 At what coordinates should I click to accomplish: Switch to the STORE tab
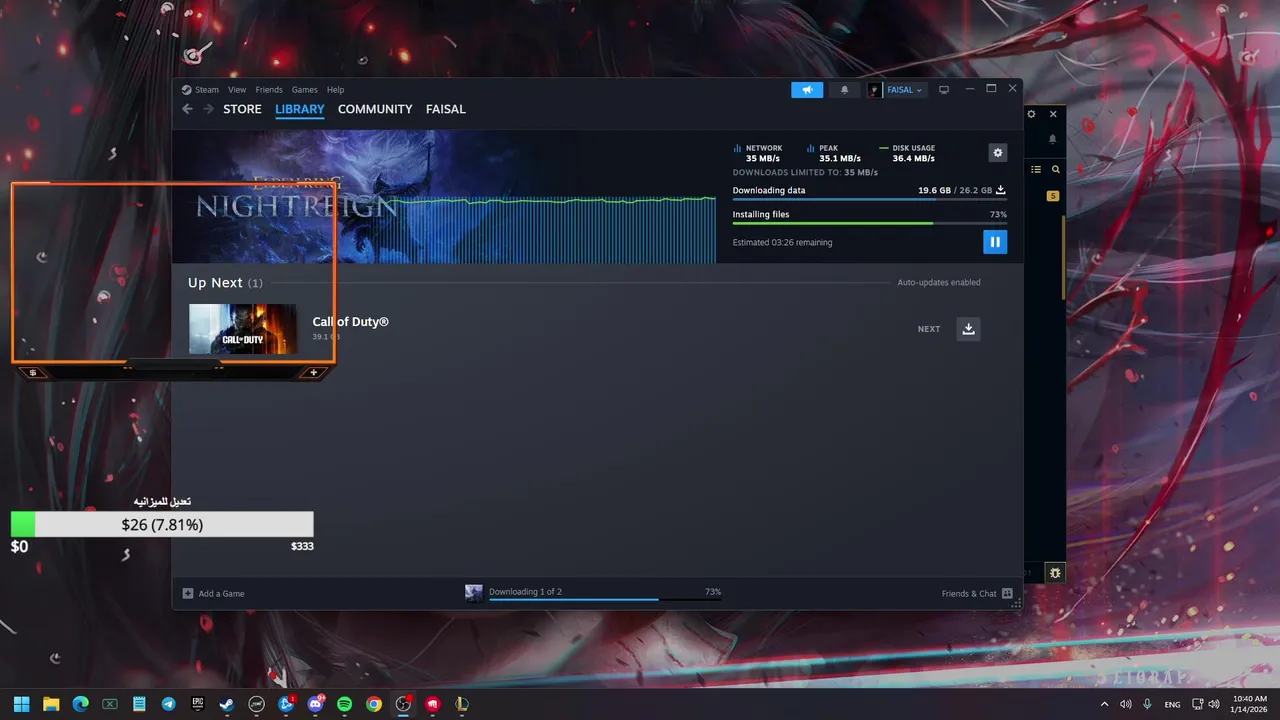pyautogui.click(x=242, y=109)
